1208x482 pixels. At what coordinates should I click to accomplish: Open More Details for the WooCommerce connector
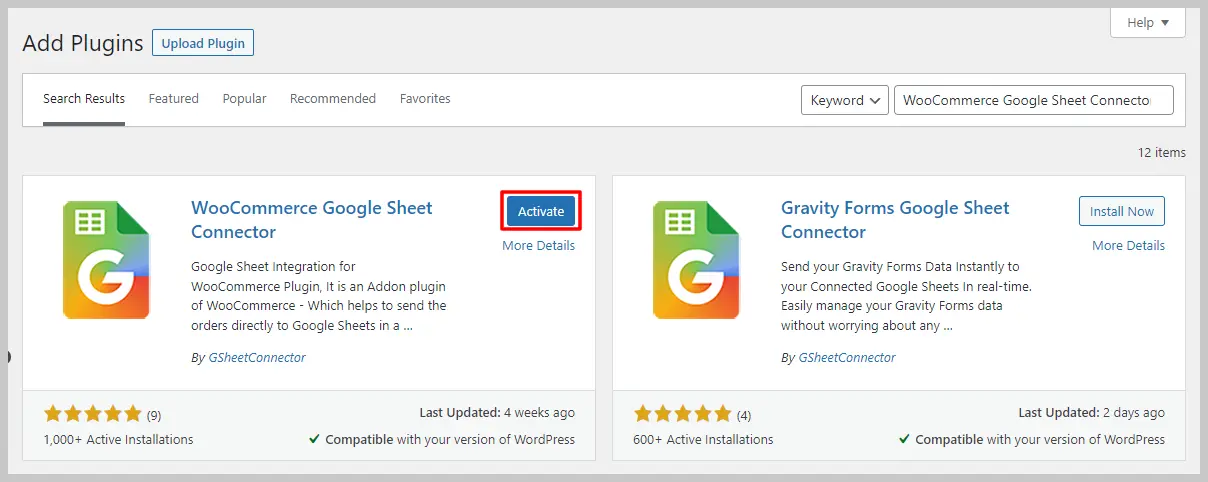[x=538, y=246]
